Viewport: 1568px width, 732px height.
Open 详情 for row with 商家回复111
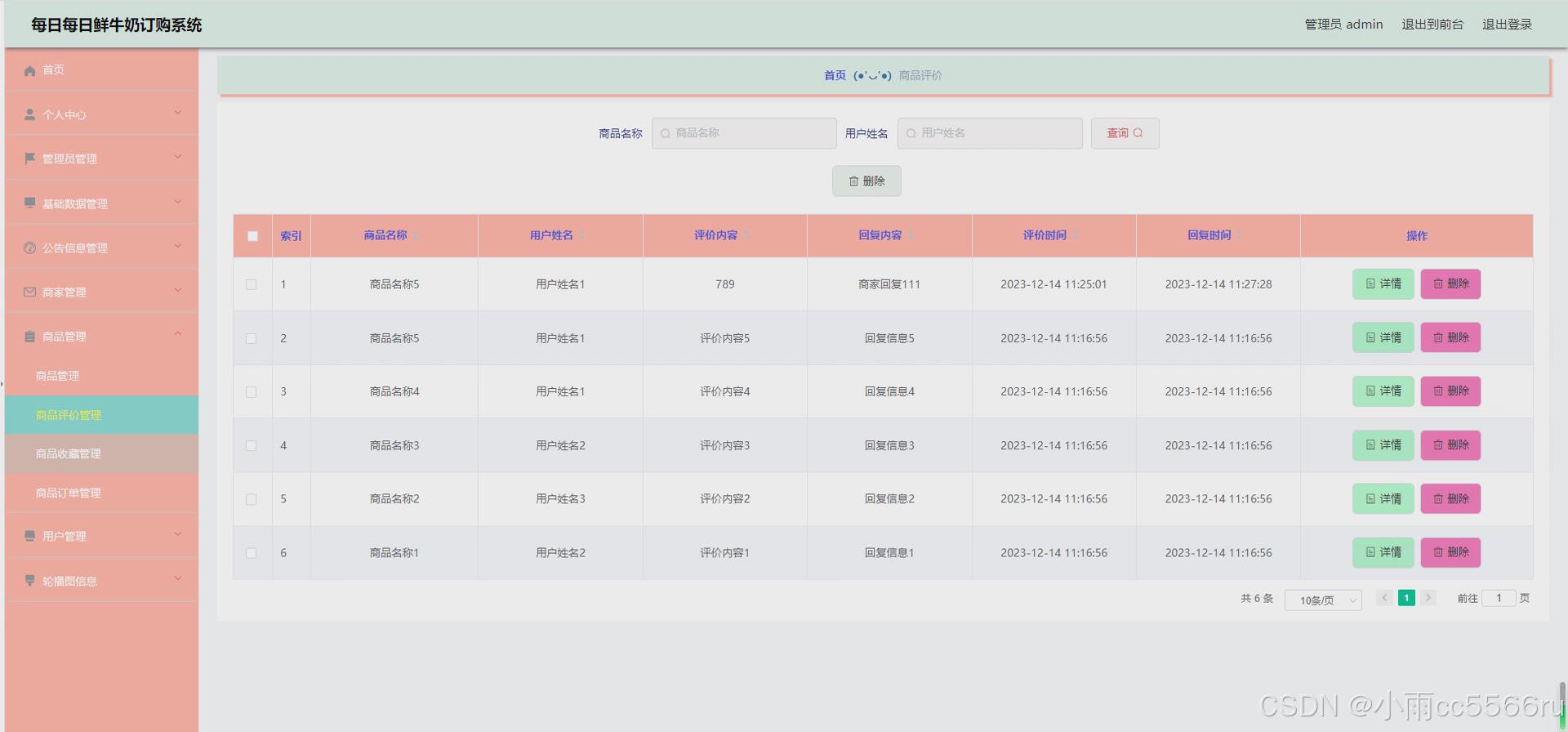[1383, 284]
